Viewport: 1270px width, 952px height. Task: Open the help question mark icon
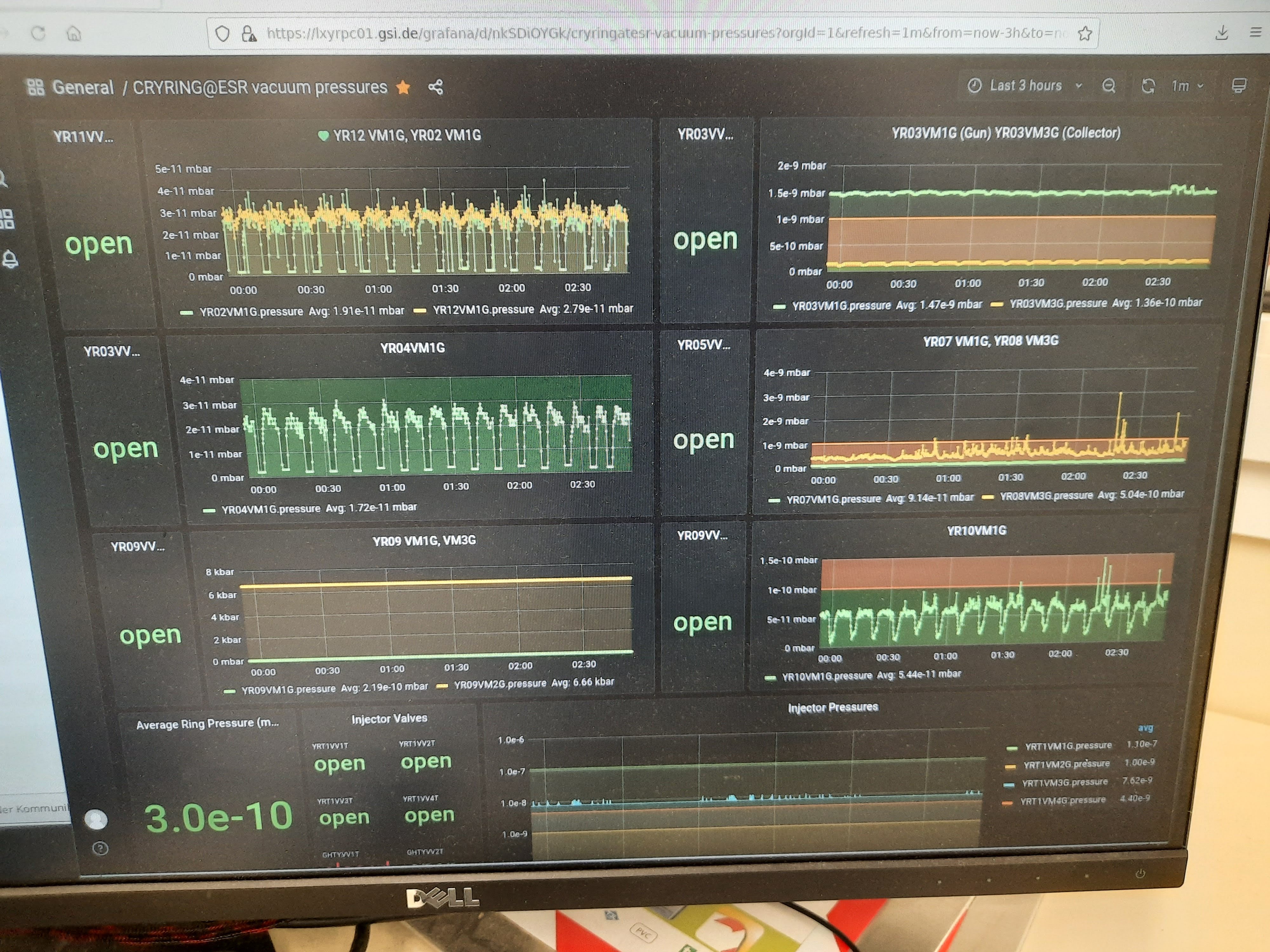pos(100,848)
